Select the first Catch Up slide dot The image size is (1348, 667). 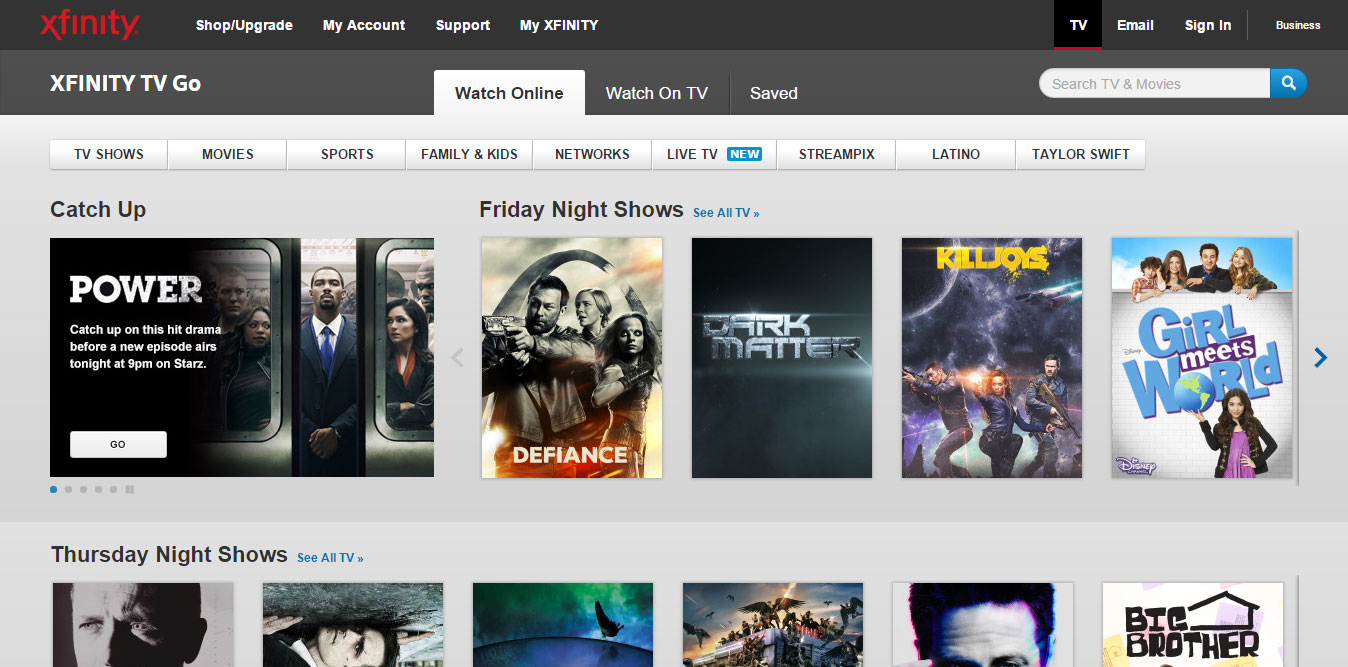tap(53, 490)
